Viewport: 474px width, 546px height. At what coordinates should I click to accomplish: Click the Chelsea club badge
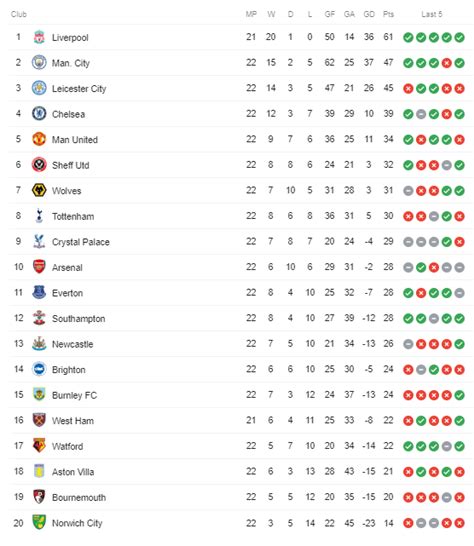(x=39, y=114)
